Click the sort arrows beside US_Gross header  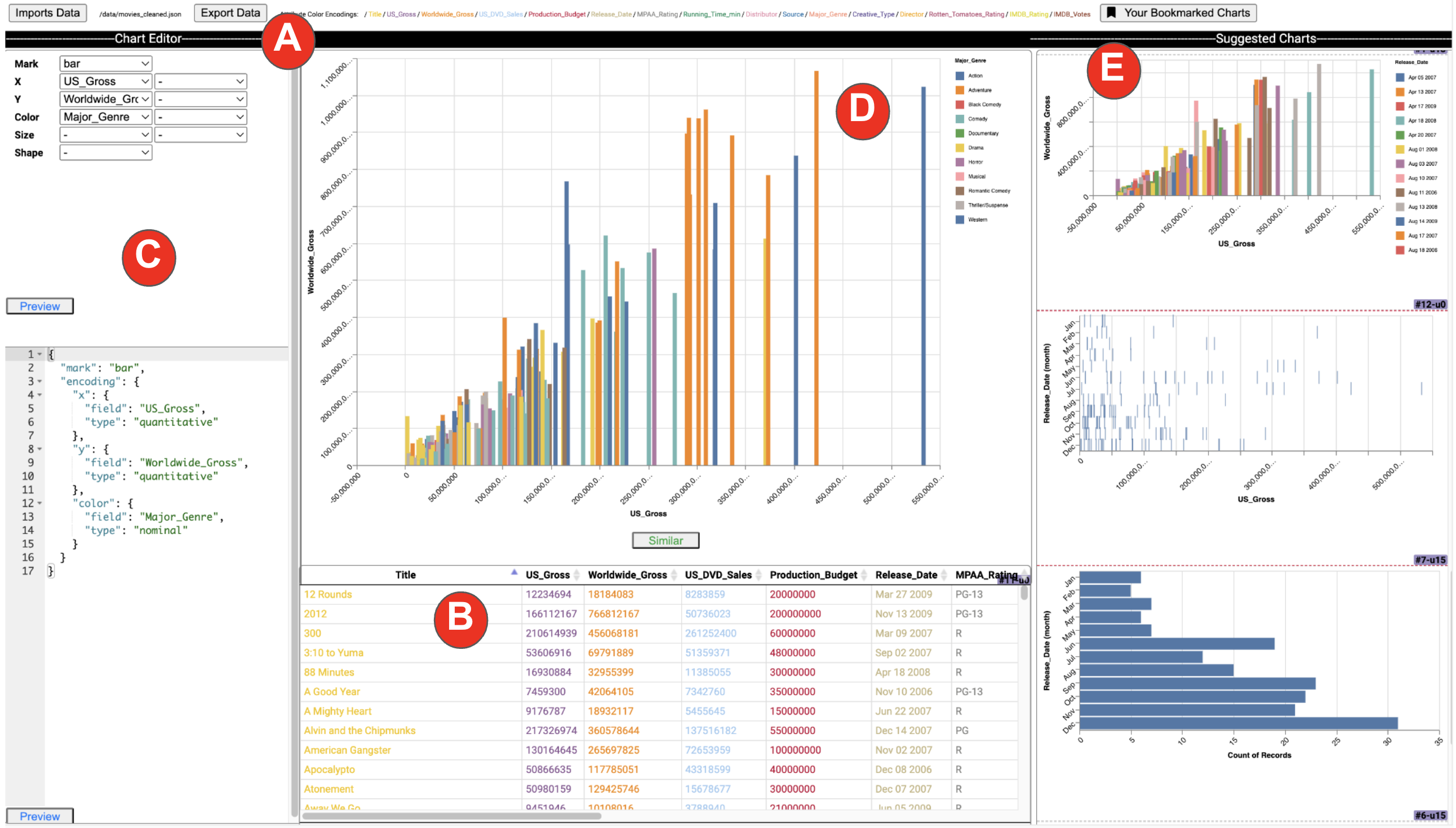576,575
